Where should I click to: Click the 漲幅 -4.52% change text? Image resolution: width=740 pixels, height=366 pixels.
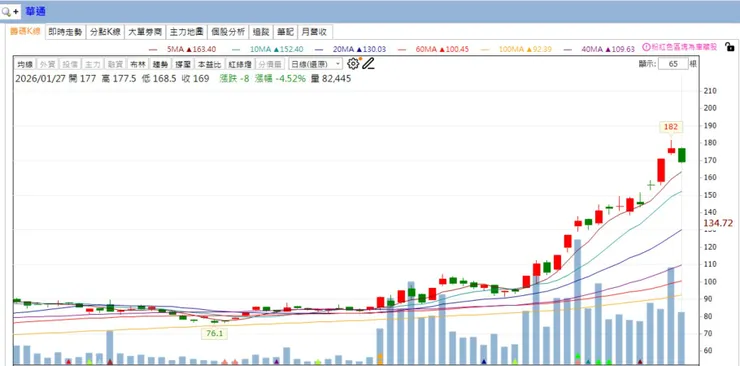tap(281, 79)
